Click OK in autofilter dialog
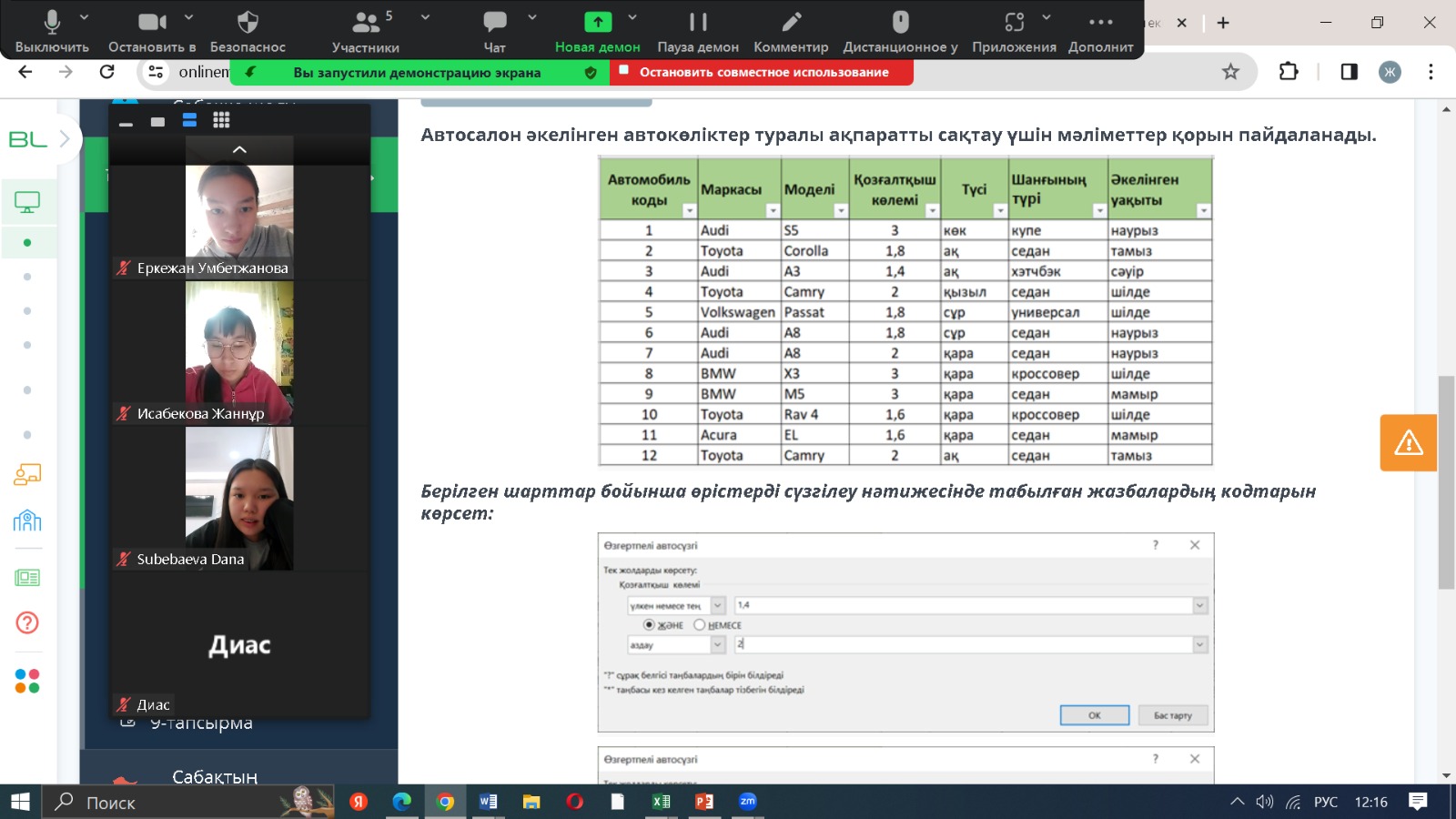 (x=1095, y=715)
